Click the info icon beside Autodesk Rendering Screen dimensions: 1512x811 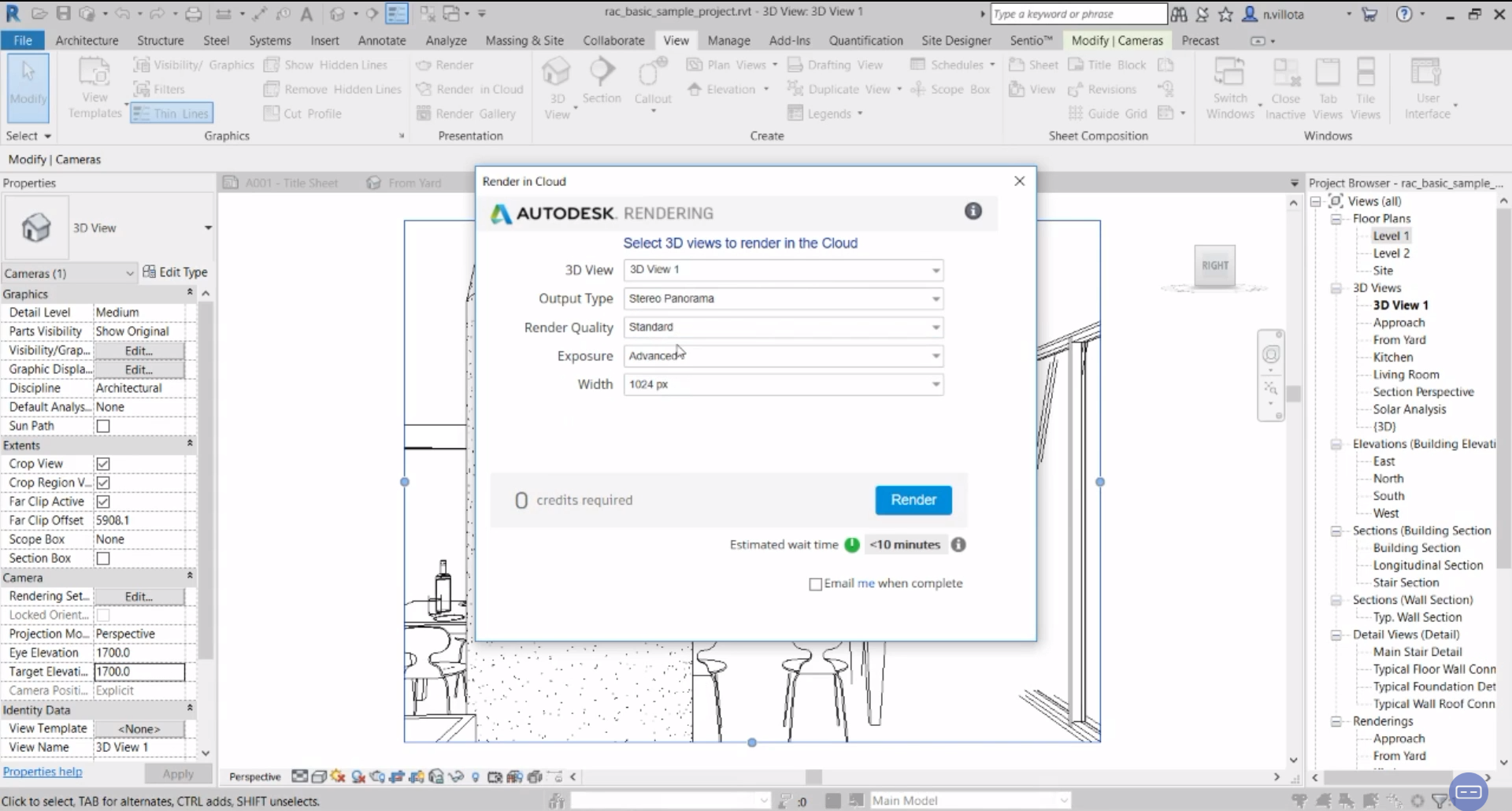pos(973,211)
